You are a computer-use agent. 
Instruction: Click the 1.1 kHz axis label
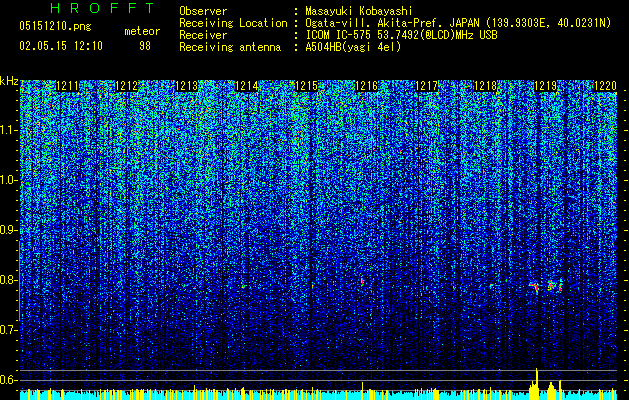pyautogui.click(x=9, y=130)
